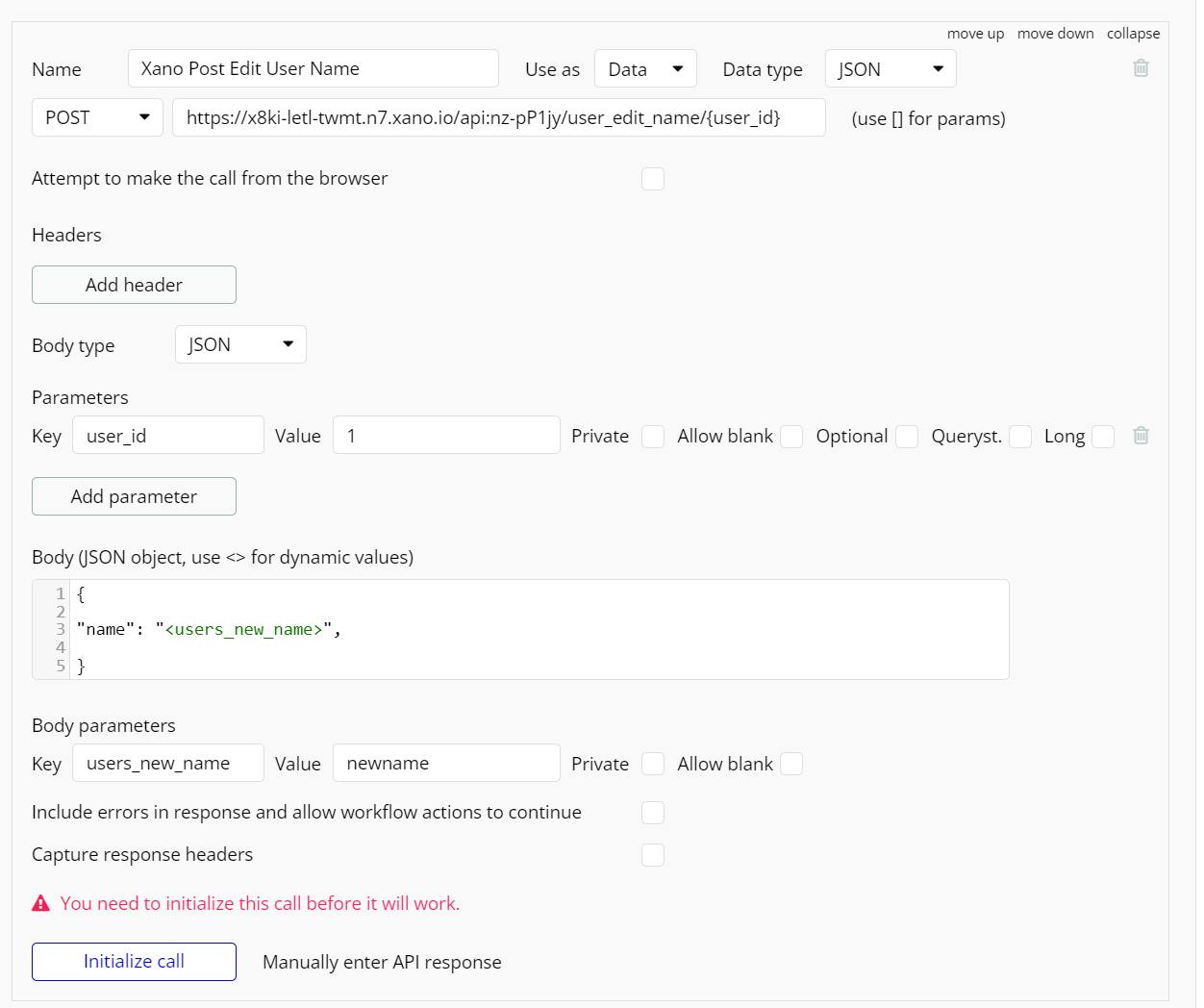Check Optional for the user_id parameter
The height and width of the screenshot is (1008, 1204).
click(x=907, y=437)
